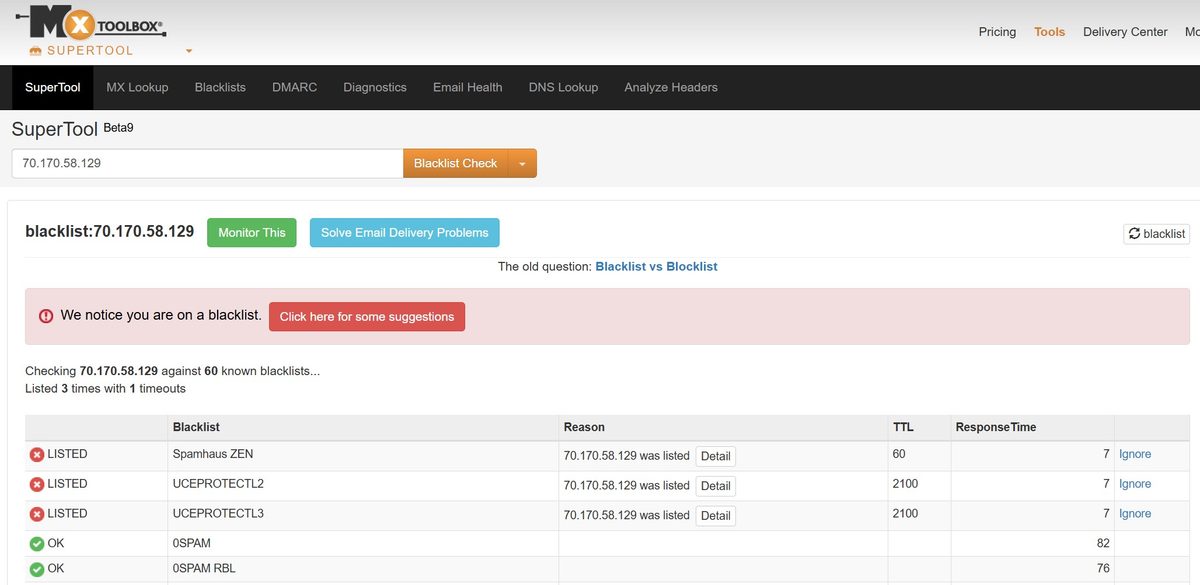The image size is (1200, 585).
Task: View Detail for UCEPROTECTL2 listing
Action: [715, 486]
